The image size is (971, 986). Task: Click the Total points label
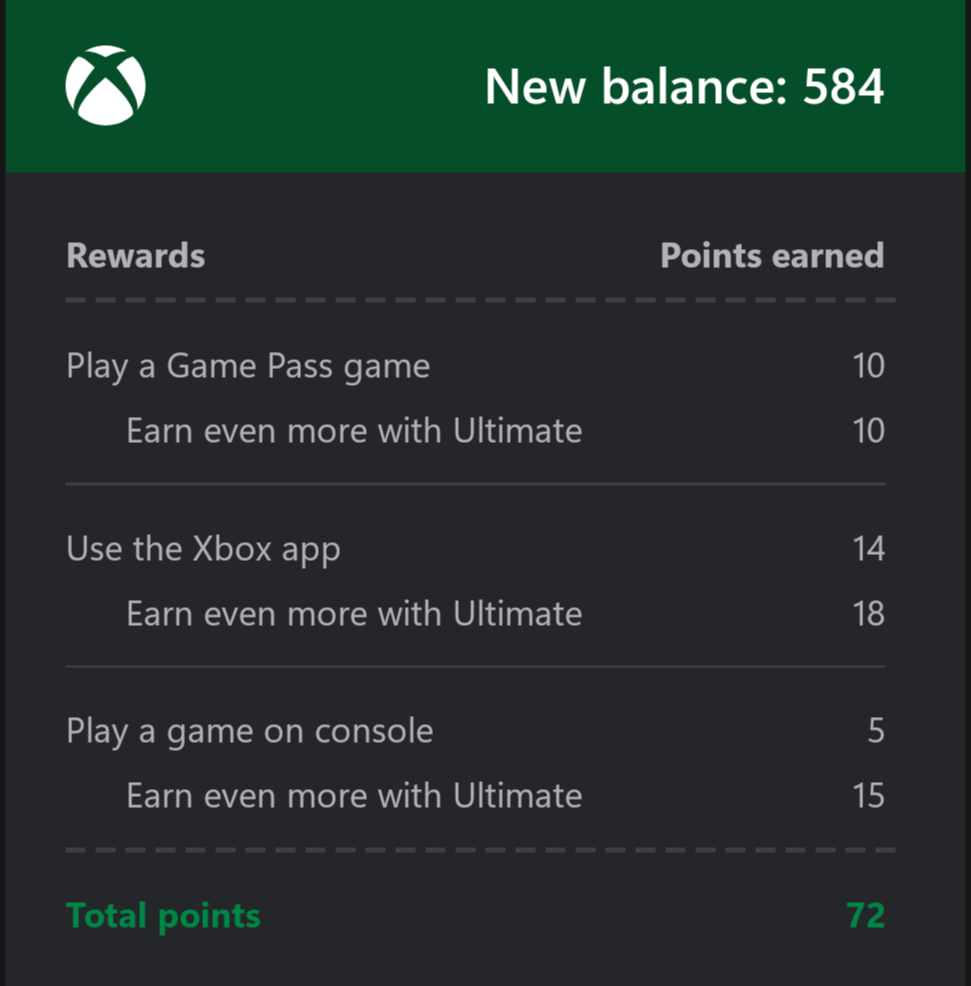(x=163, y=916)
